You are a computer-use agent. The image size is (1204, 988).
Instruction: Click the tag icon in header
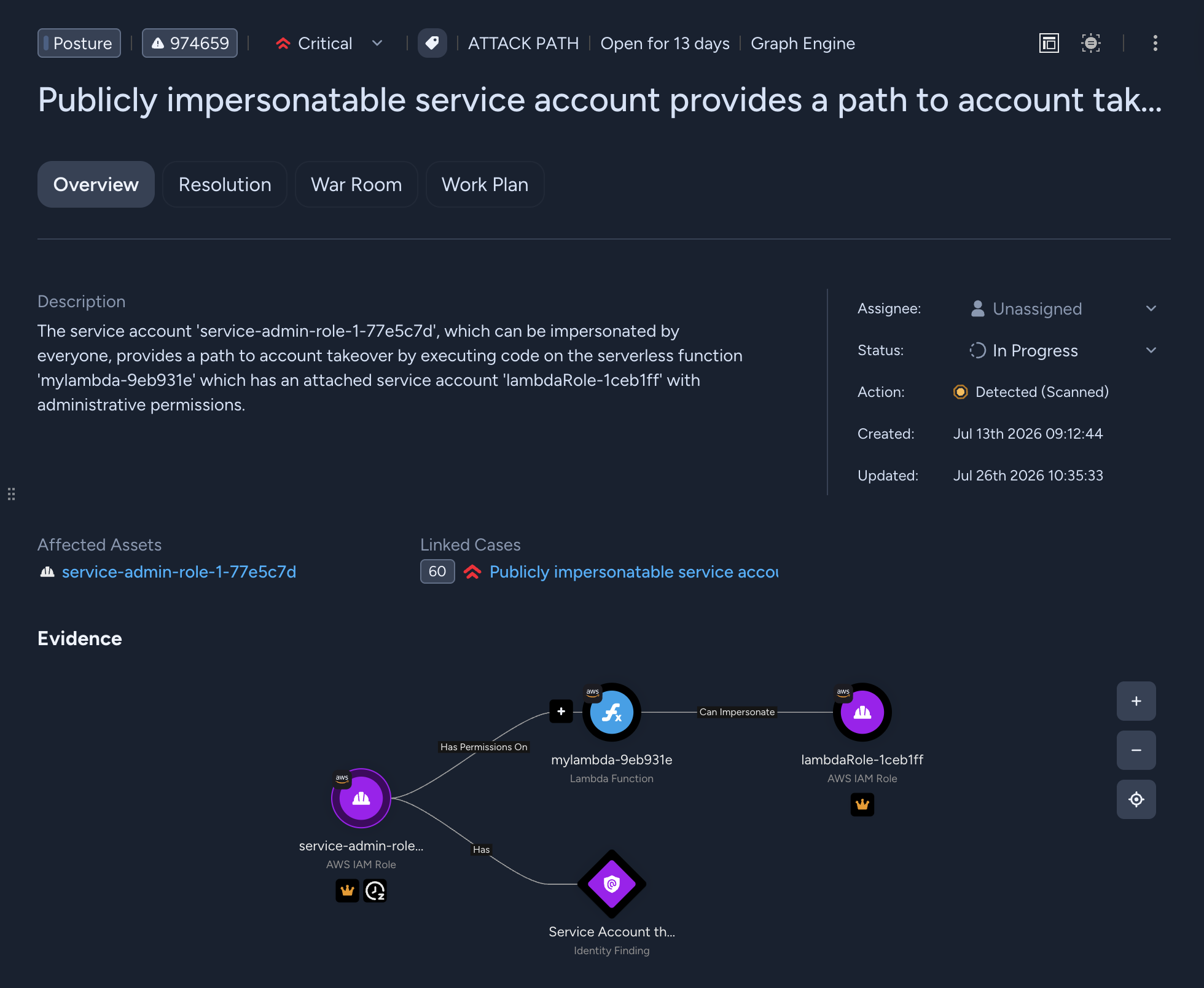pos(432,43)
